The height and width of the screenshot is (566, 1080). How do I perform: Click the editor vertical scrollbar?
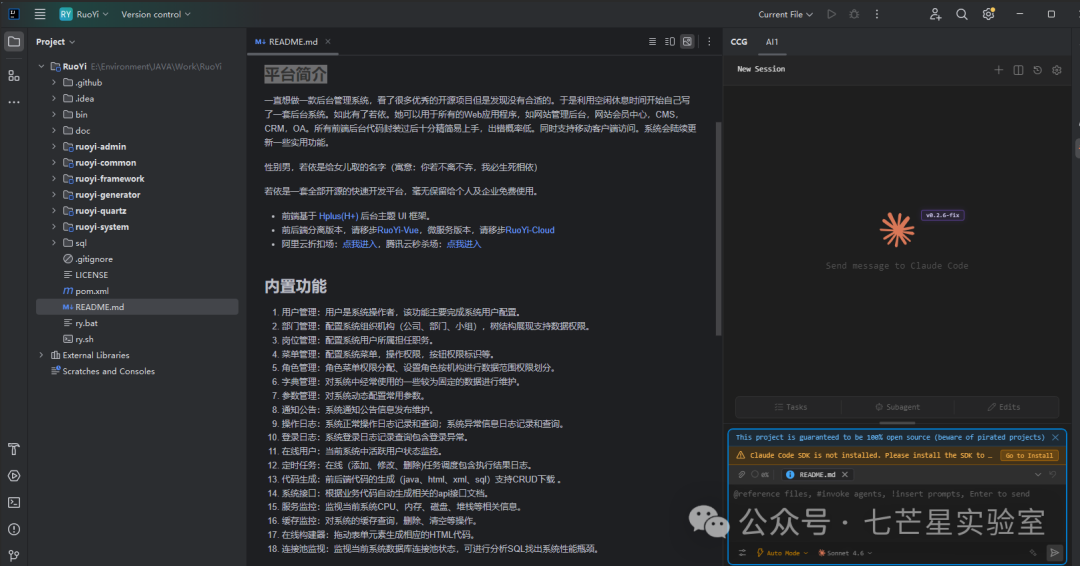[718, 229]
